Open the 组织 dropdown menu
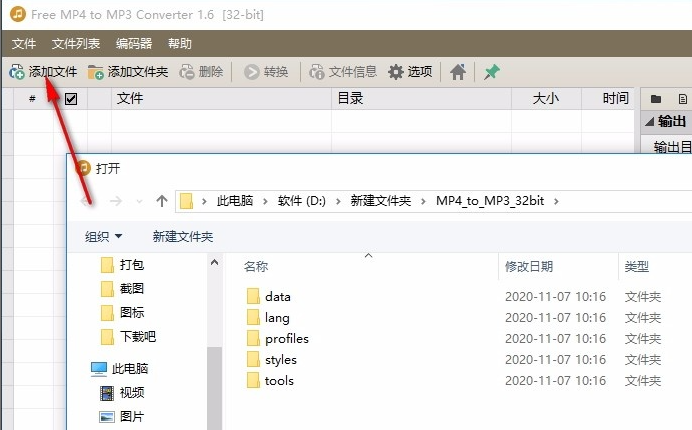 103,237
